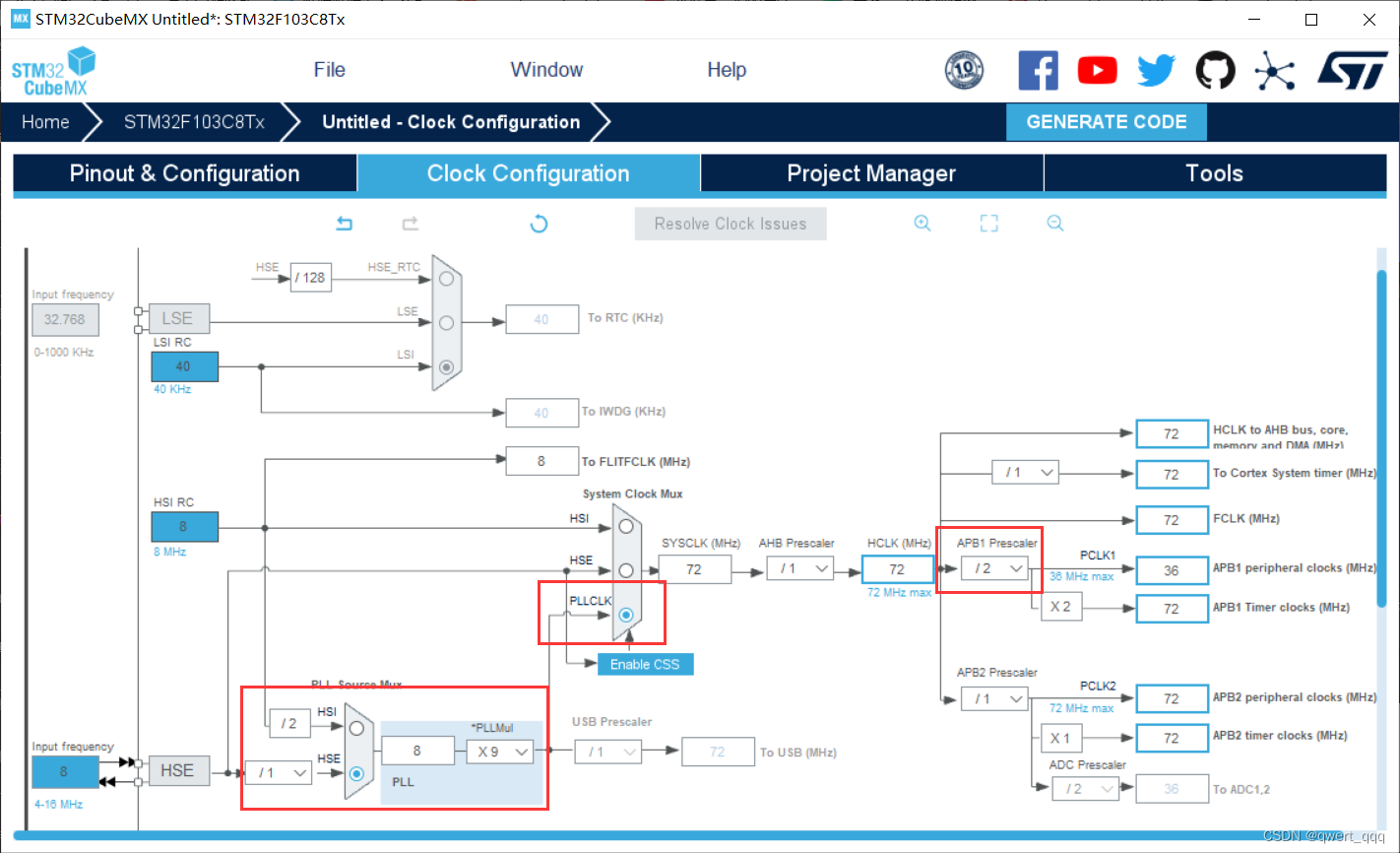Click the HSI RC 8 value box
This screenshot has width=1400, height=853.
pos(184,526)
